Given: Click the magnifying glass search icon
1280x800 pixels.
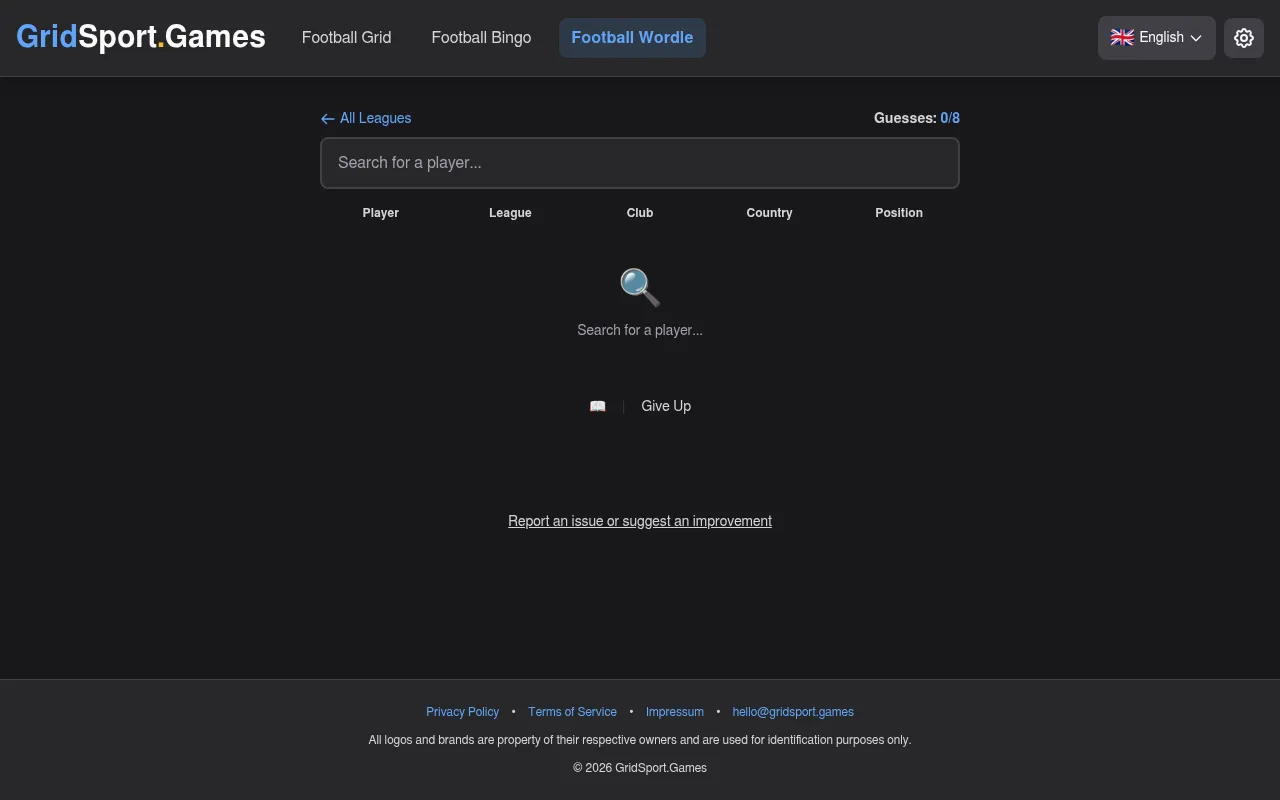Looking at the screenshot, I should tap(640, 288).
